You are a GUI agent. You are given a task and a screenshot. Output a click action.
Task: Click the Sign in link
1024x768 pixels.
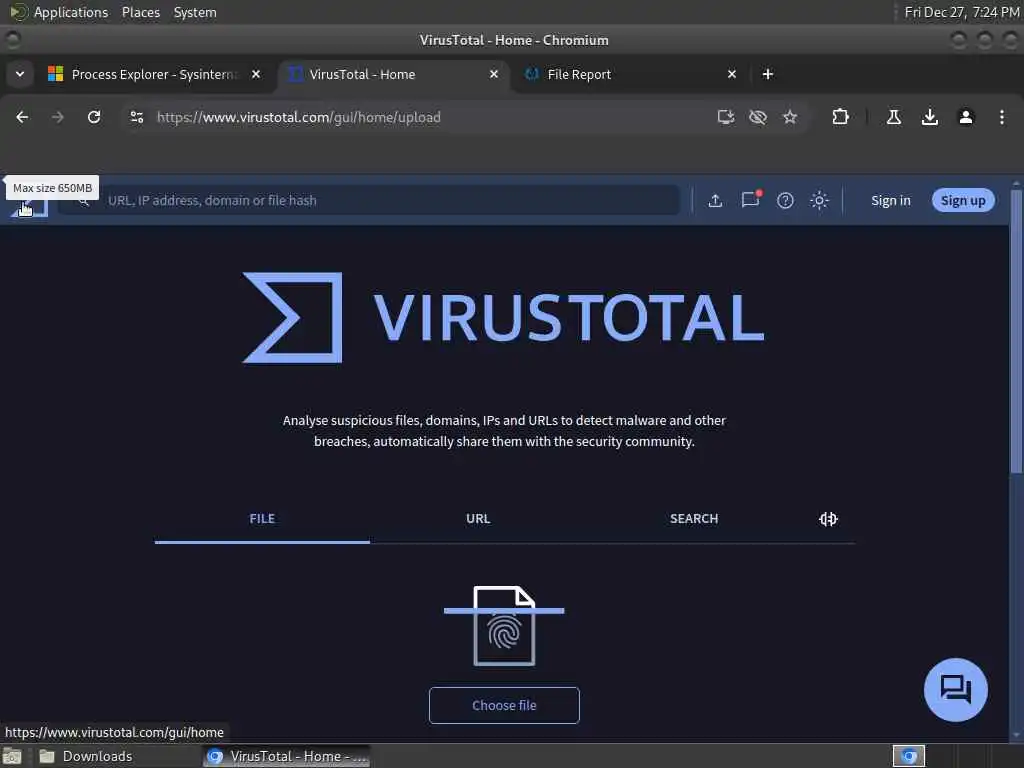point(891,200)
